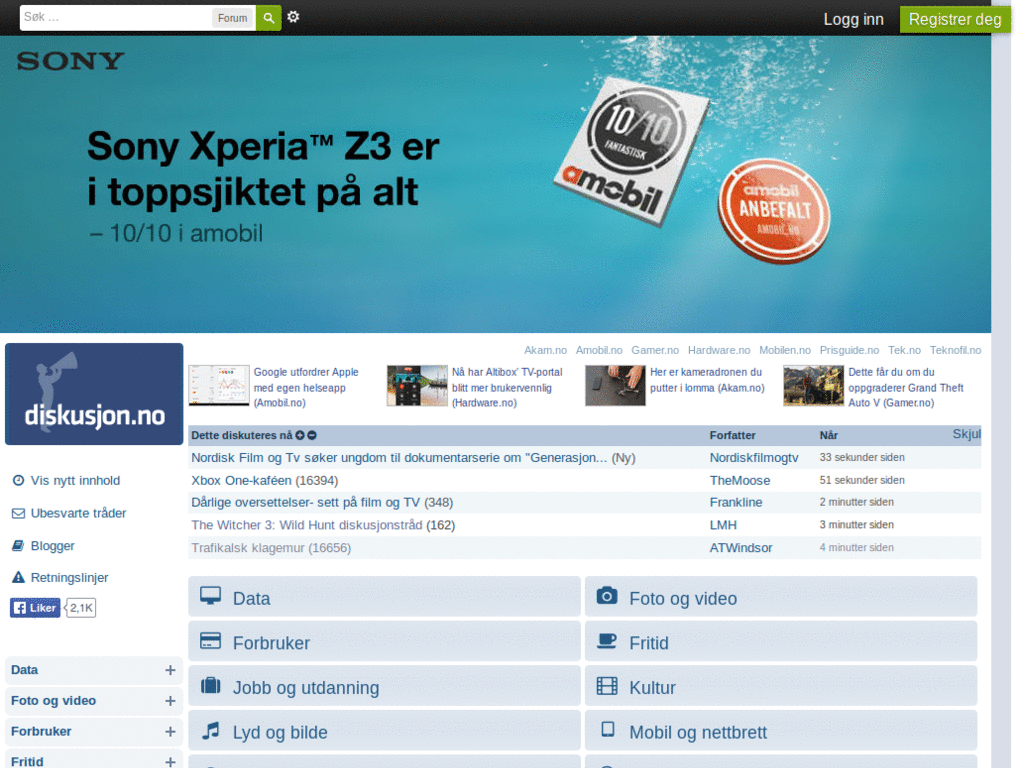Viewport: 1024px width, 768px height.
Task: Click the Fritid coffee cup icon
Action: [606, 641]
